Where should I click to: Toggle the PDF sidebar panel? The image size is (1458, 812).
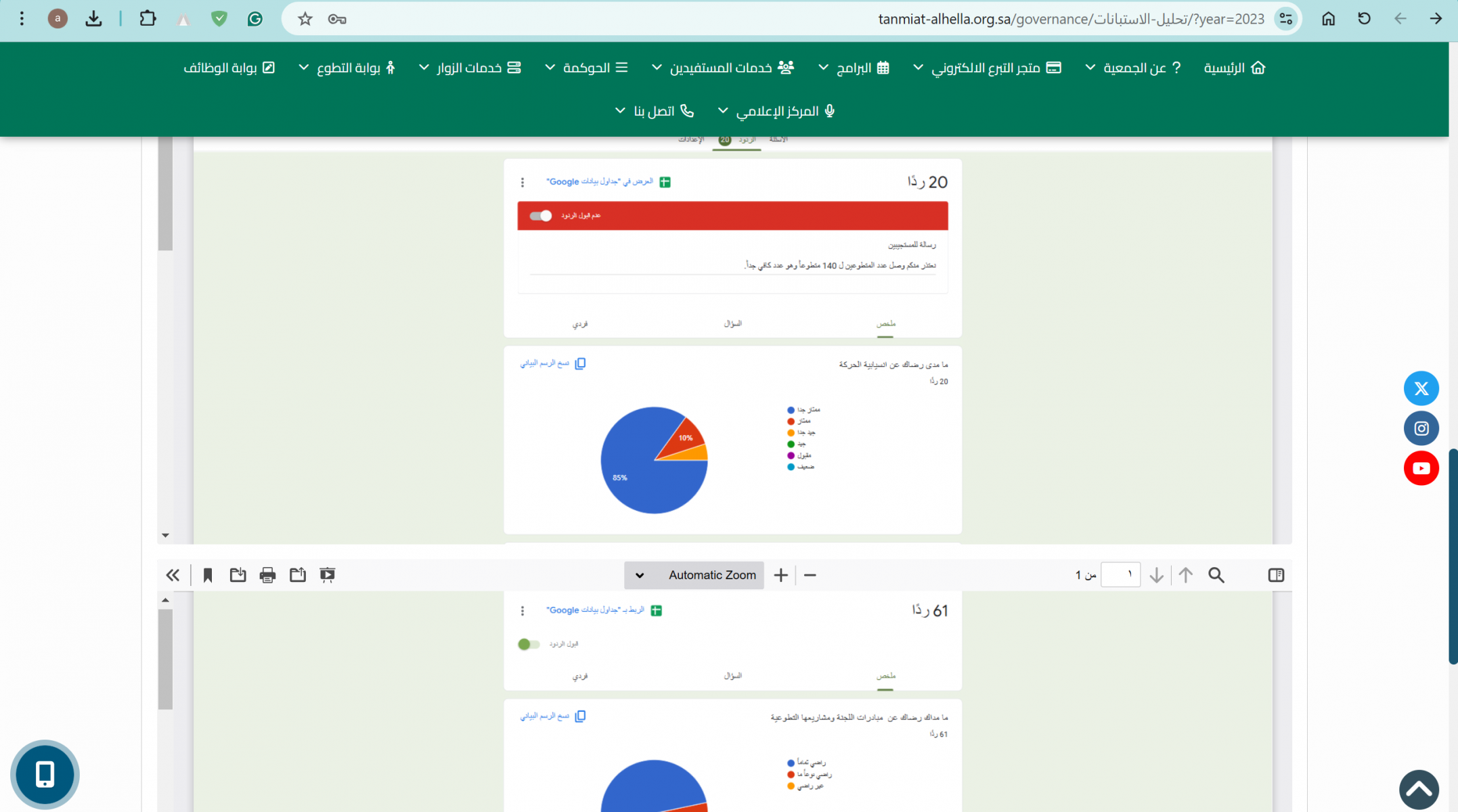point(1276,575)
